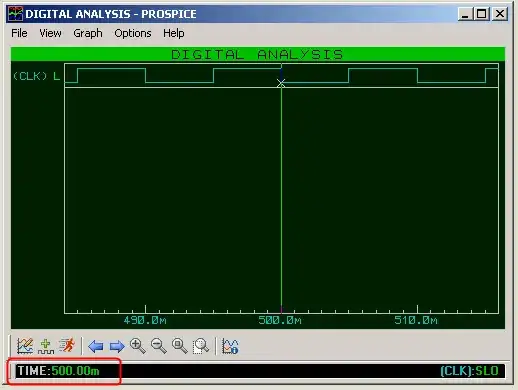Viewport: 518px width, 390px height.
Task: Open the View menu
Action: tap(50, 33)
